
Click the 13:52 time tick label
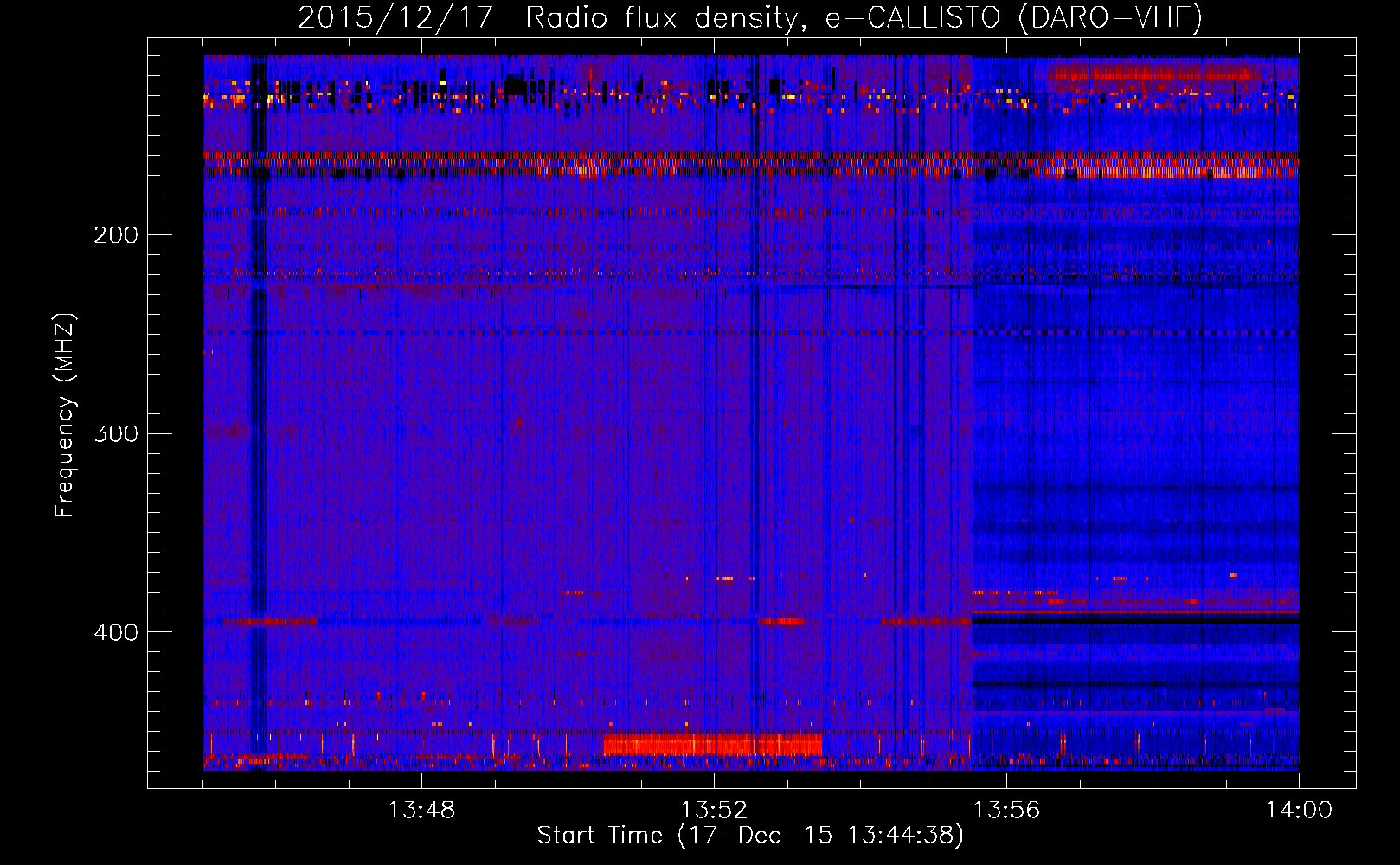714,811
